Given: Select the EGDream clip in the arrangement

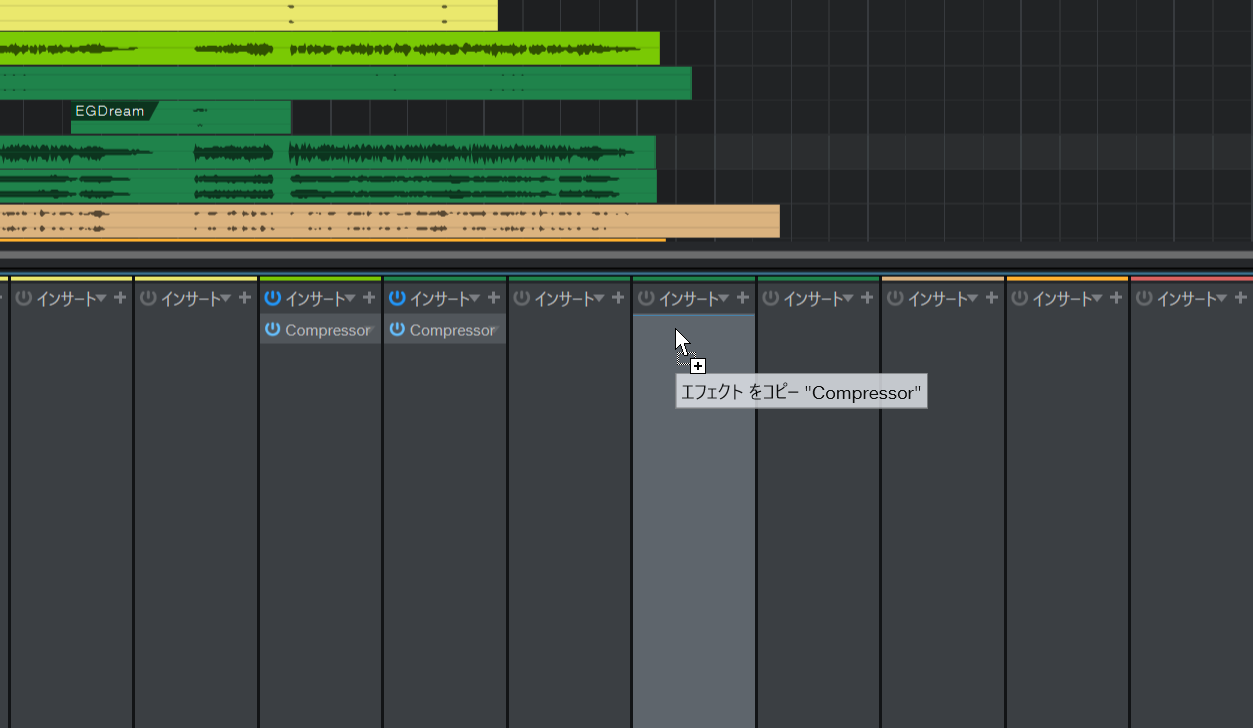Looking at the screenshot, I should 181,117.
